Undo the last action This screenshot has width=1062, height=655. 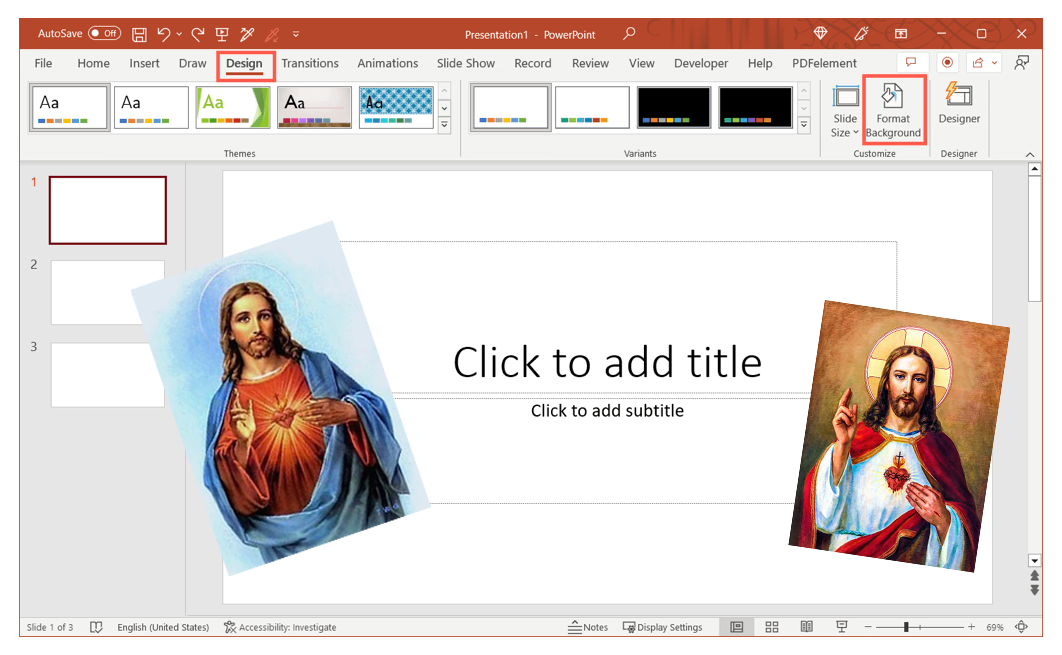point(163,34)
